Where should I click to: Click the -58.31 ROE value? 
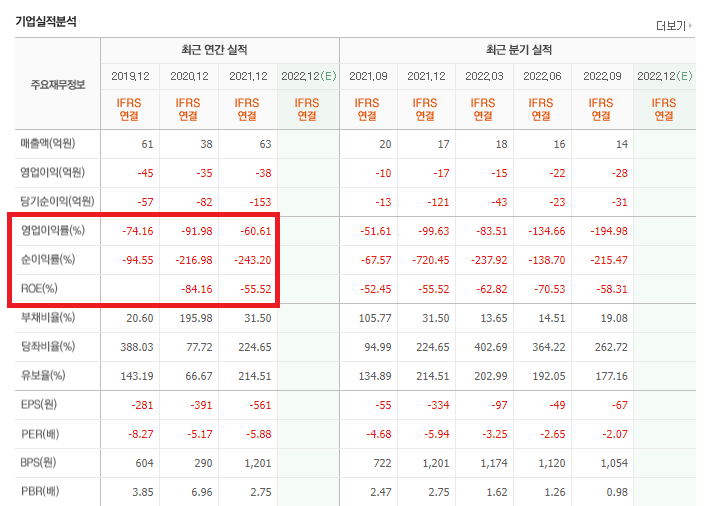pos(612,289)
